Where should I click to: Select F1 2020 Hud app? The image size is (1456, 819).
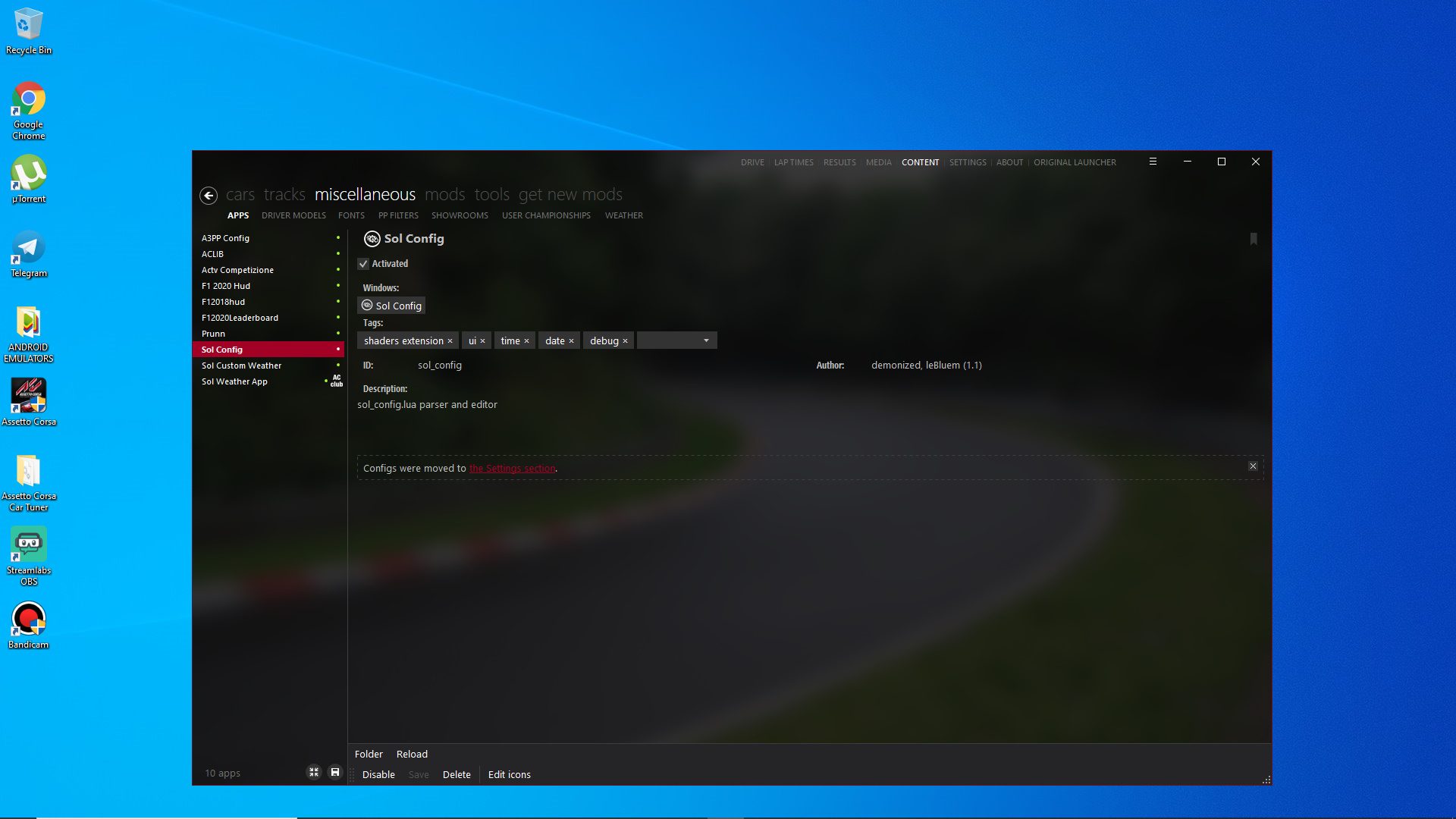pyautogui.click(x=269, y=286)
